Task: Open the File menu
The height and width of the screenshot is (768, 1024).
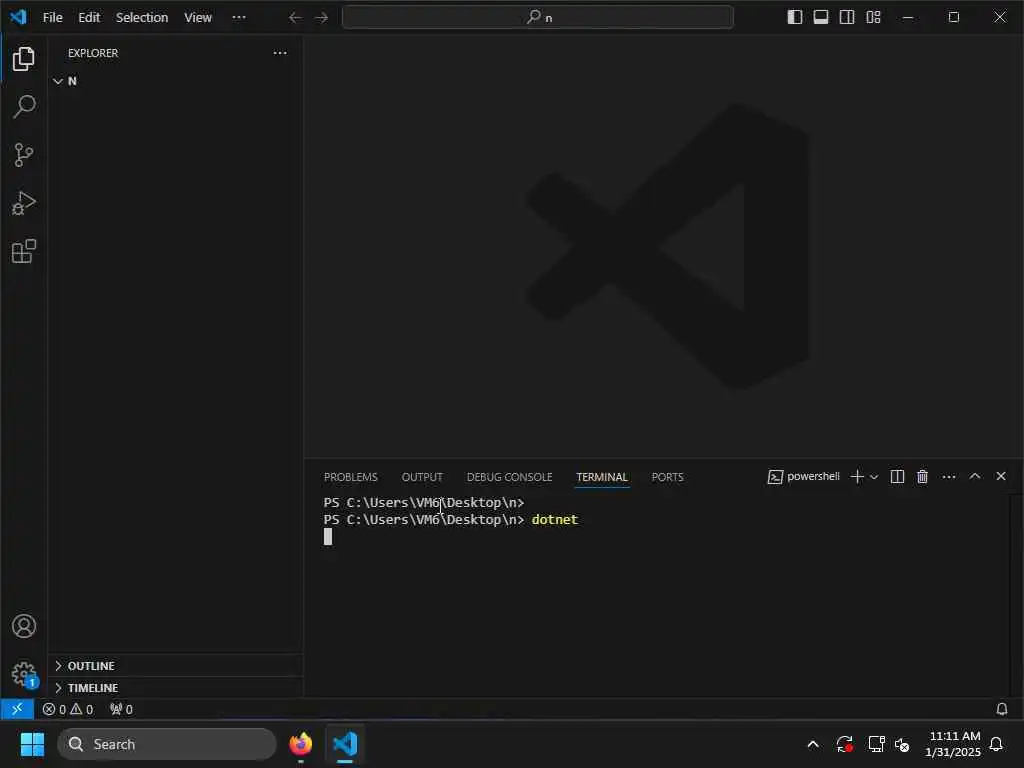Action: [52, 18]
